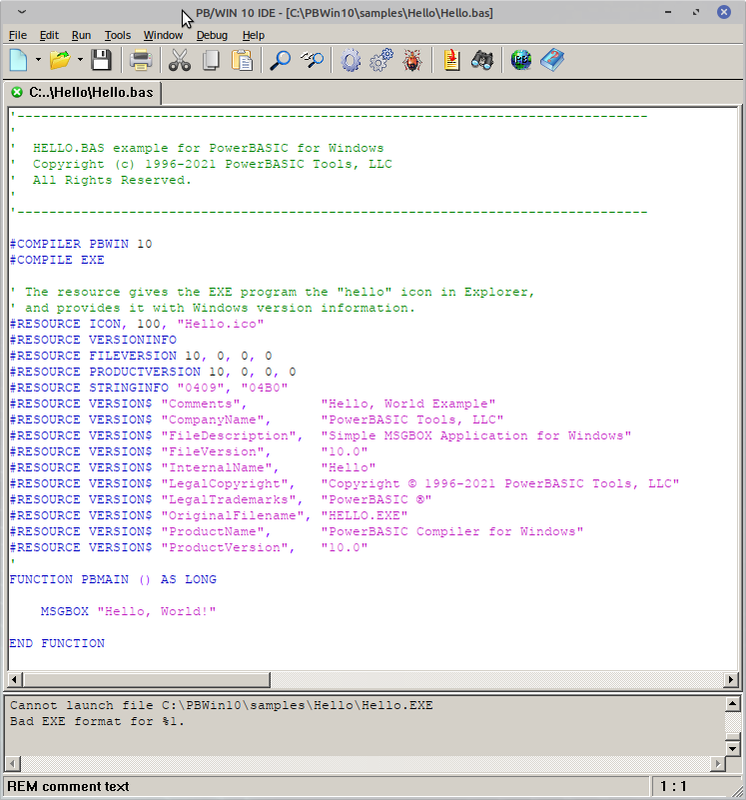Open help with the blue book icon

tap(552, 60)
